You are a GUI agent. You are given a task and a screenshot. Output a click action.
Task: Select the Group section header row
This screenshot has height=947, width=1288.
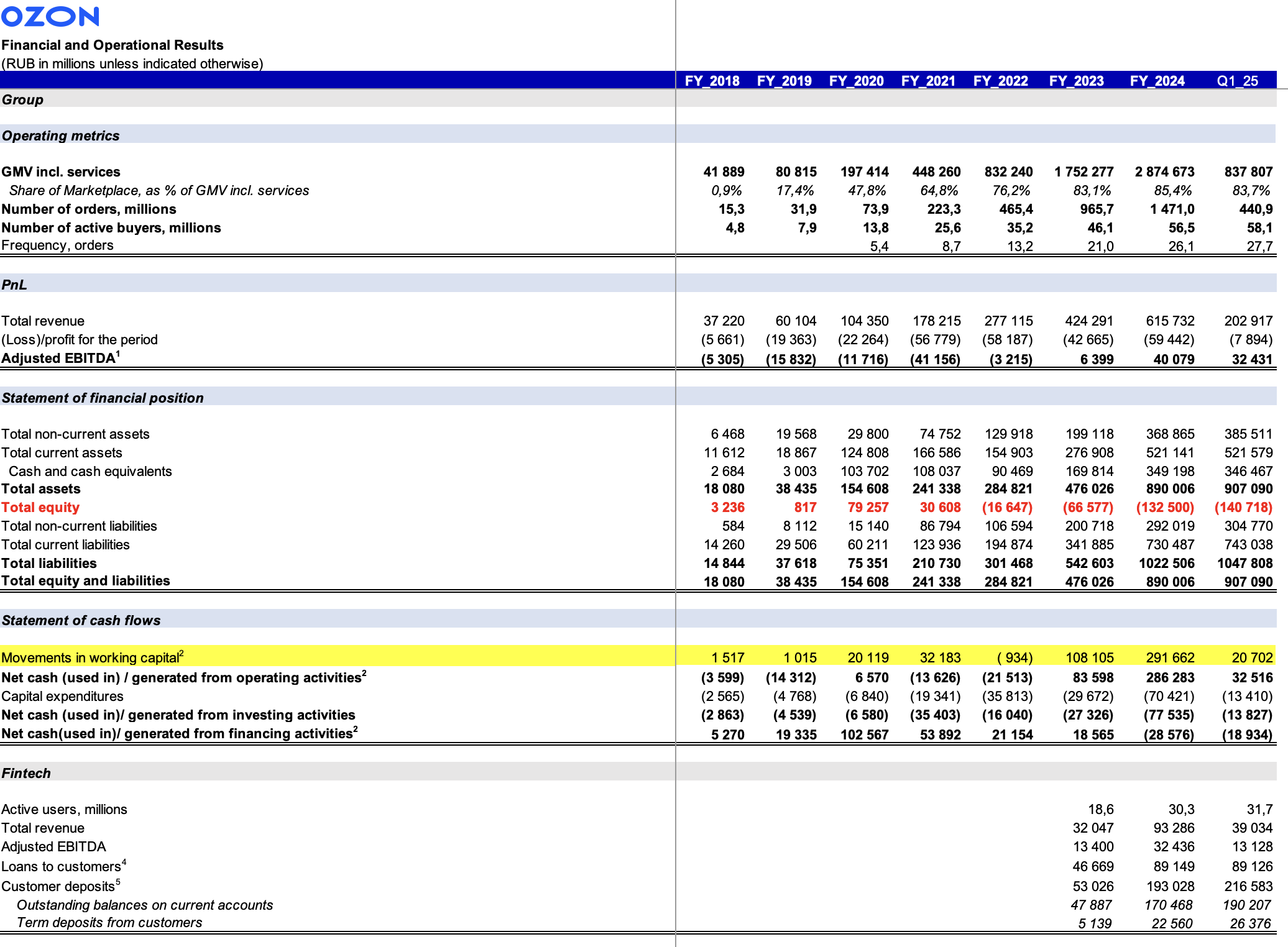point(22,99)
